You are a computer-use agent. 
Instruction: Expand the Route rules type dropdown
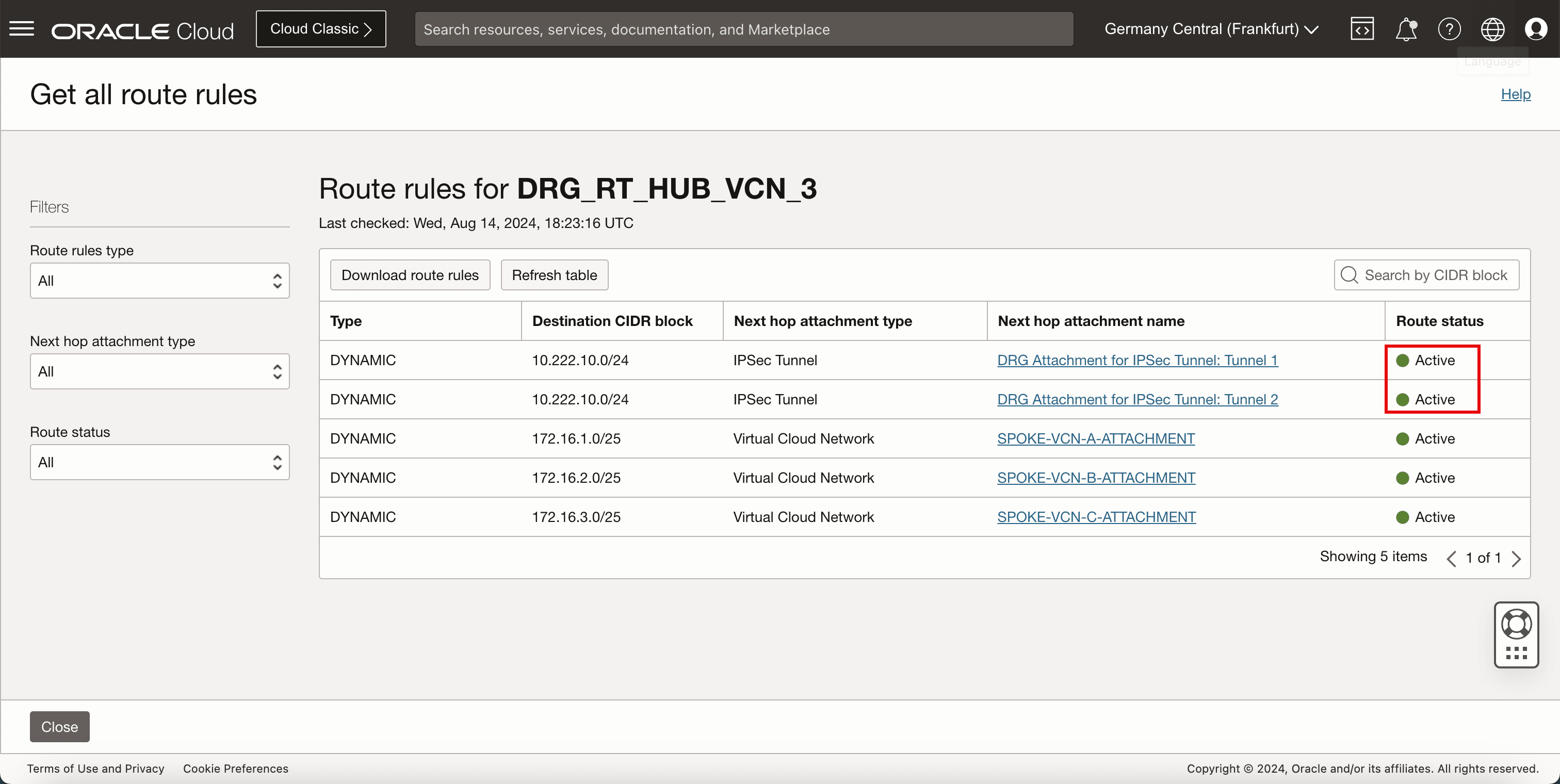coord(160,281)
